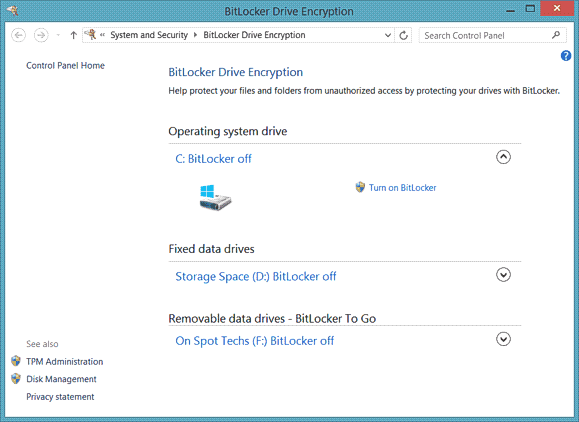
Task: Click the Back navigation arrow
Action: pyautogui.click(x=18, y=35)
